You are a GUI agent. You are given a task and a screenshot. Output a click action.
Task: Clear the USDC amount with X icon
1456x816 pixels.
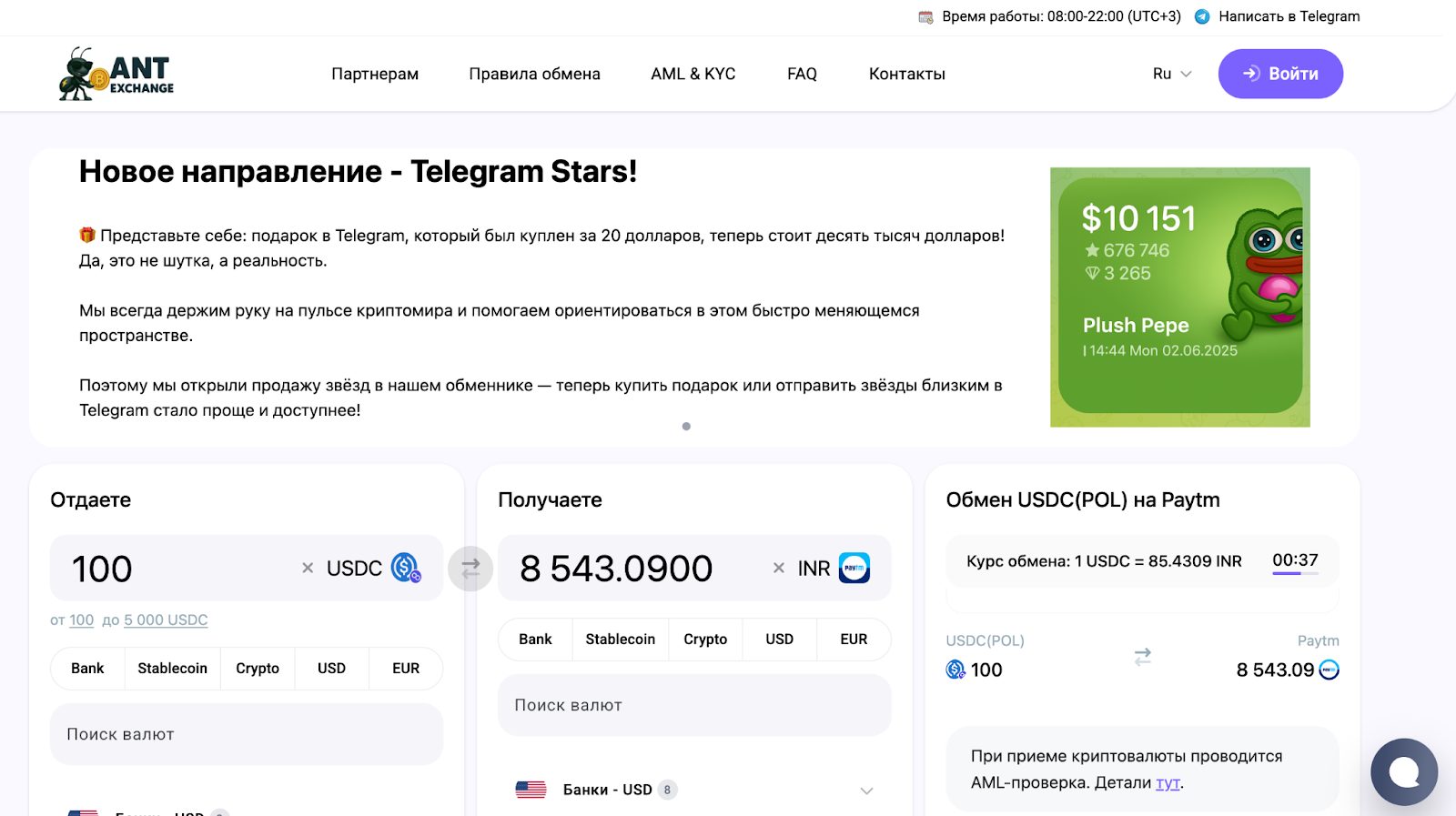tap(308, 569)
